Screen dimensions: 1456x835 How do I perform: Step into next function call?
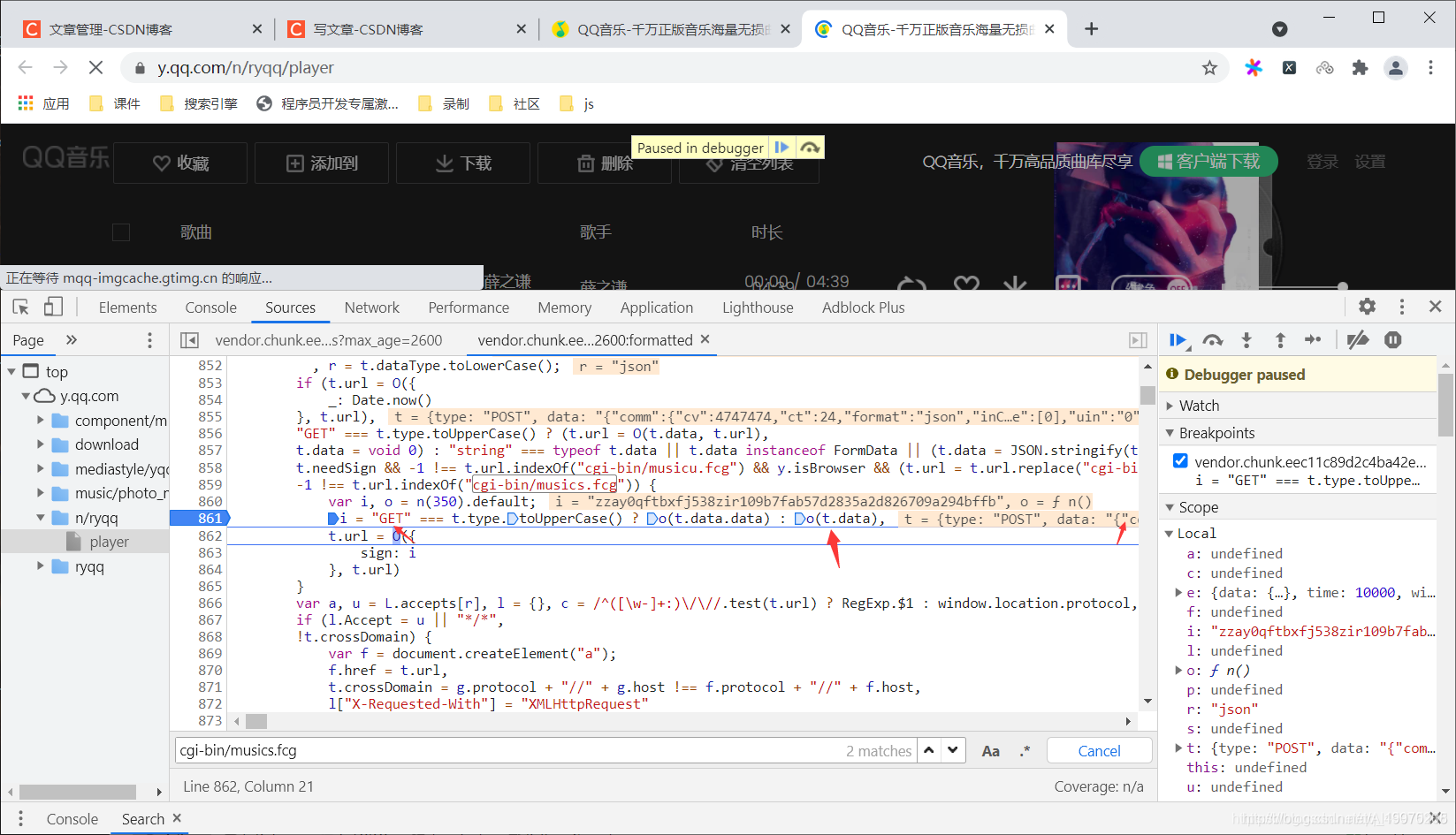(1246, 340)
